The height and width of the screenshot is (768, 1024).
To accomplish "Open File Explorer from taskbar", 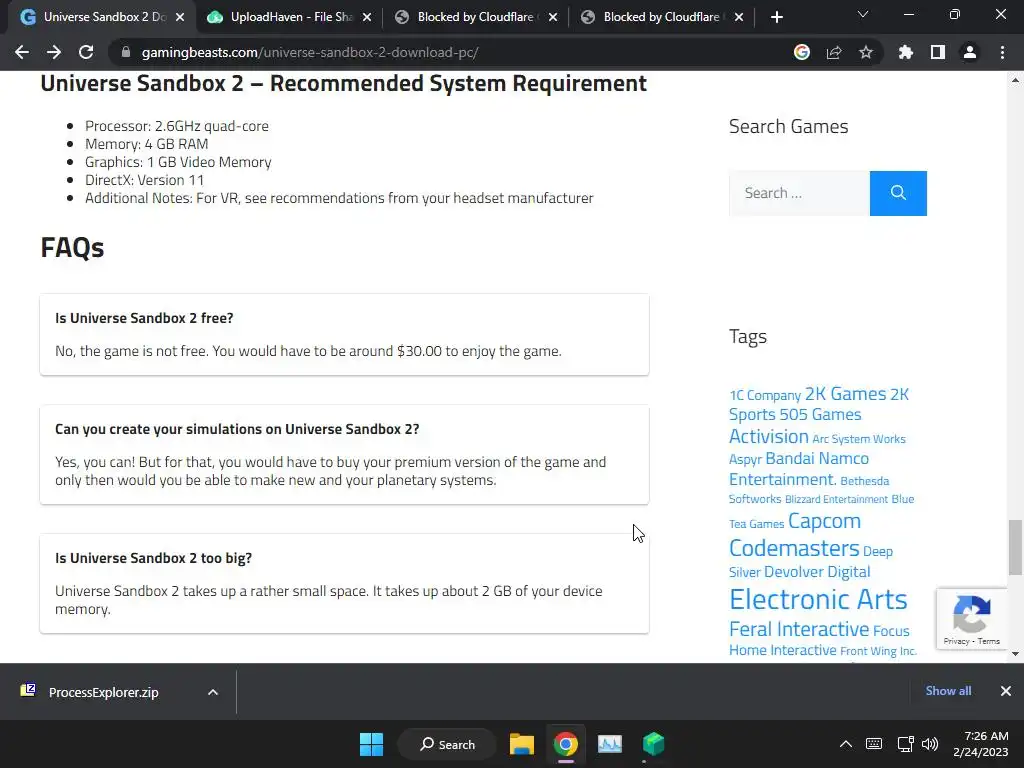I will [522, 744].
